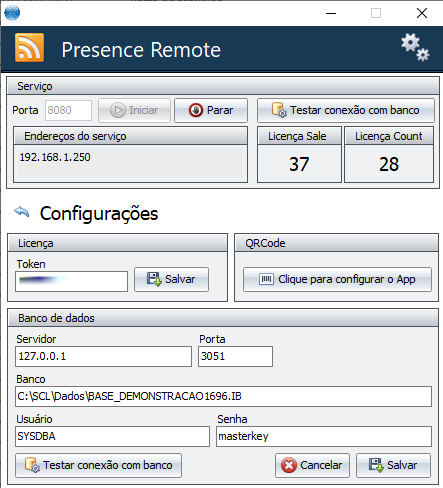Save database settings with bottom Salvar
The width and height of the screenshot is (443, 488).
[x=393, y=465]
